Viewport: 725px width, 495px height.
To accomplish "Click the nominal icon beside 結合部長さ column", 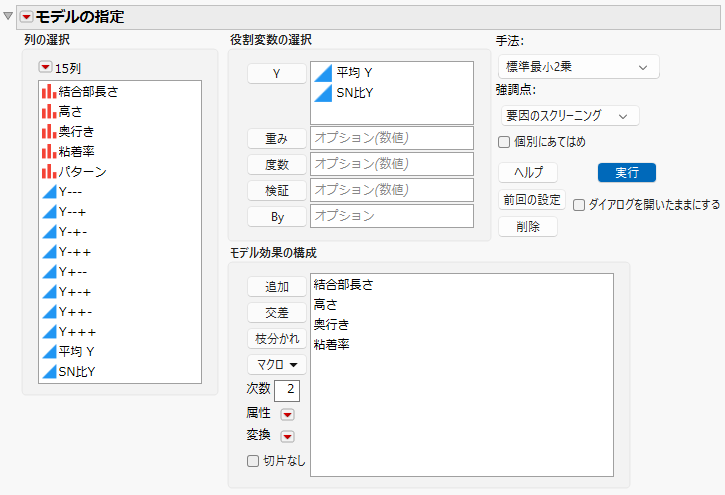I will coord(49,92).
